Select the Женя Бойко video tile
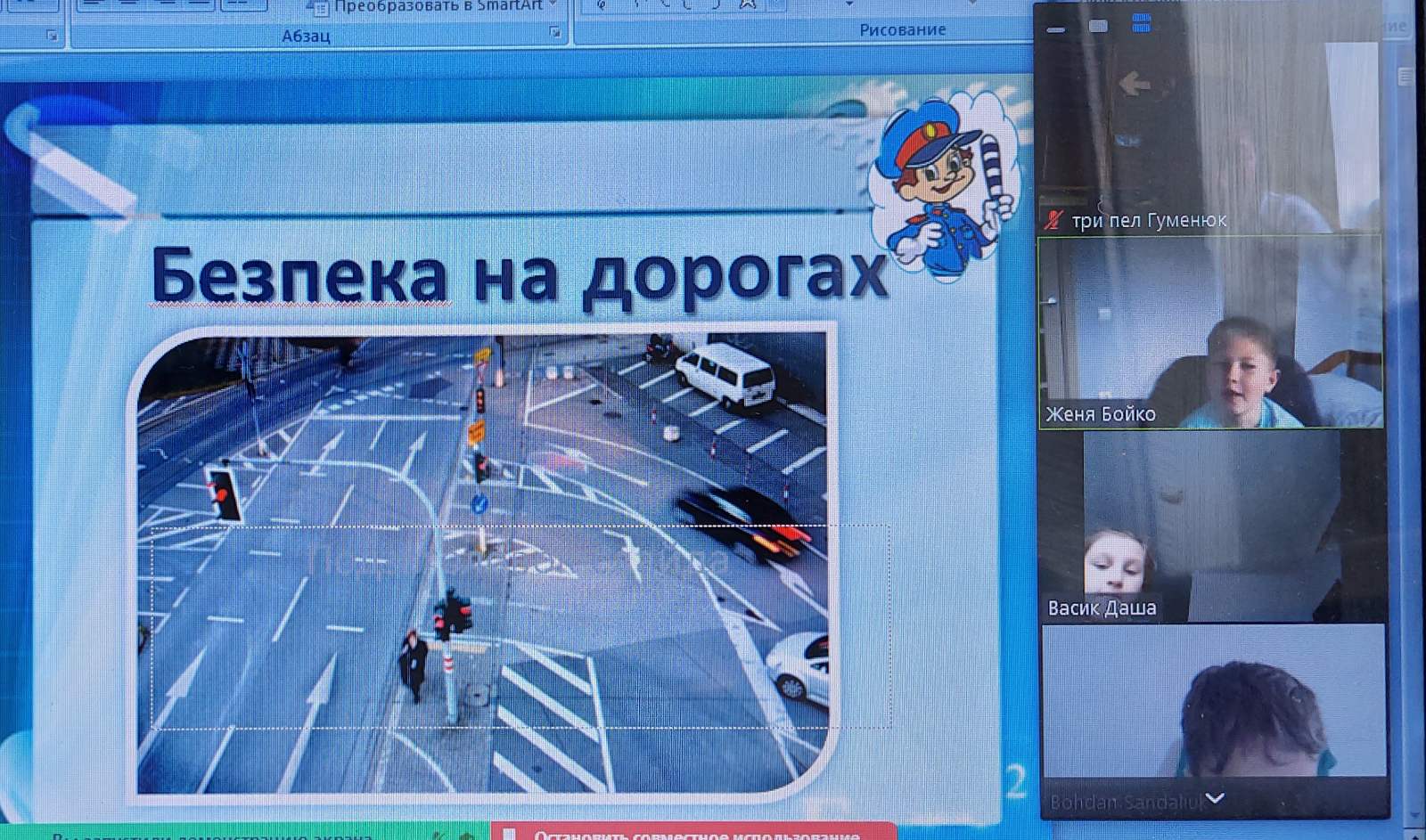This screenshot has width=1426, height=840. (x=1210, y=332)
